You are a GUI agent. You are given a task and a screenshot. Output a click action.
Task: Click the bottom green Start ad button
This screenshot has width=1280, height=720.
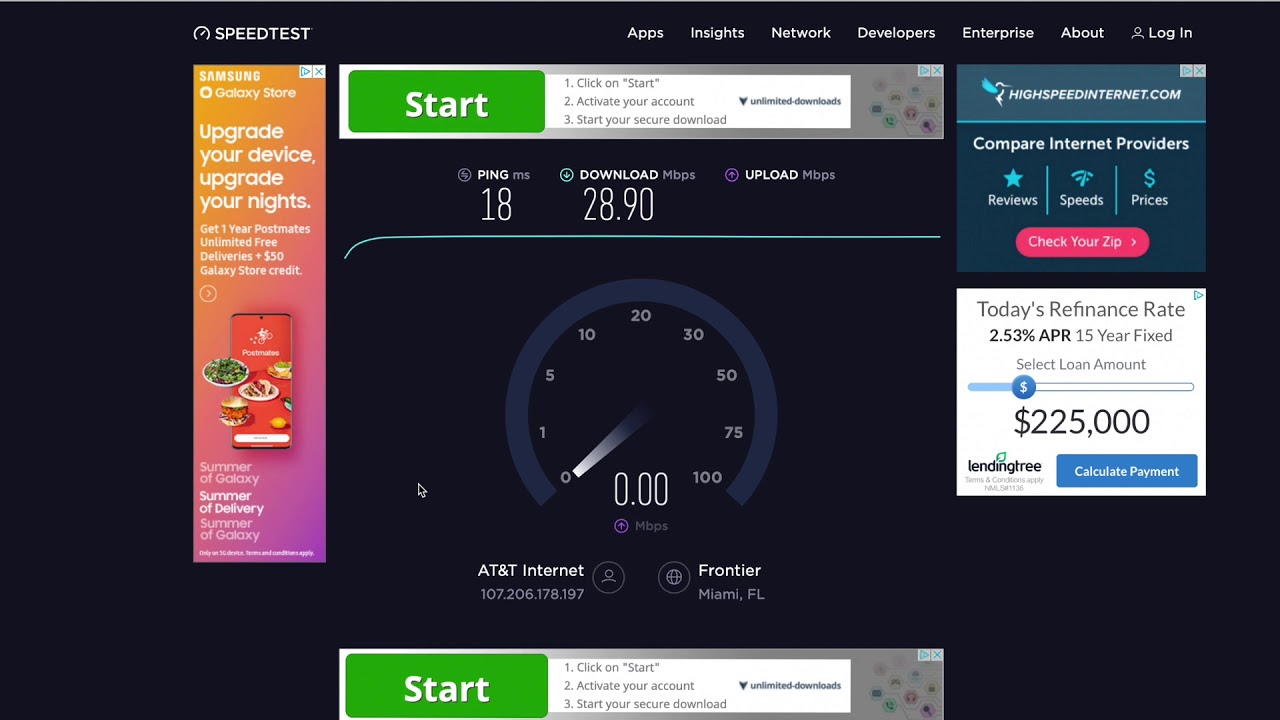coord(446,686)
